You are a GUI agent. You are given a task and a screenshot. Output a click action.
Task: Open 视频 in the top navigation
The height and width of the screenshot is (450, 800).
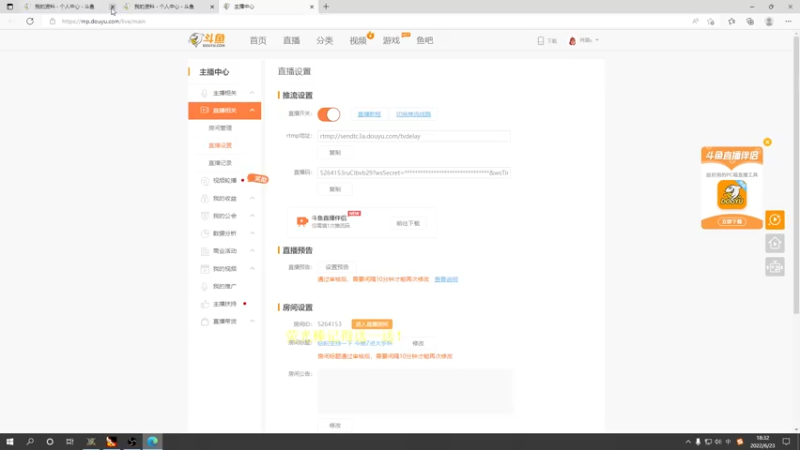(358, 40)
